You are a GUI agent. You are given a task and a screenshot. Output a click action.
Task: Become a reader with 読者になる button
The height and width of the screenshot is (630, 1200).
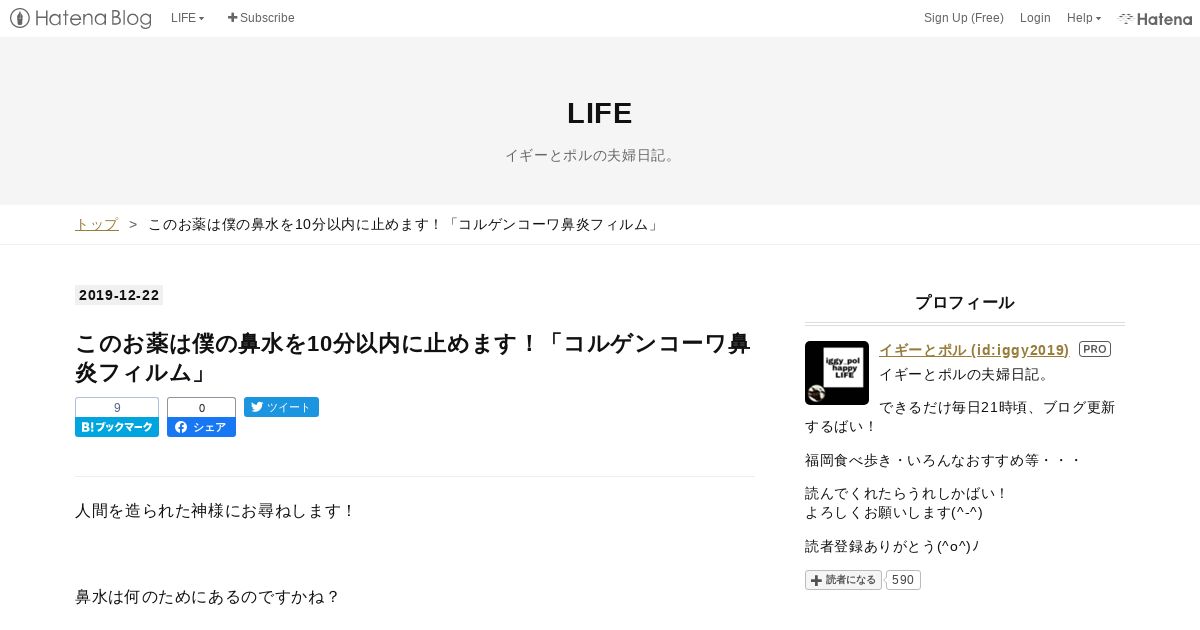[843, 580]
